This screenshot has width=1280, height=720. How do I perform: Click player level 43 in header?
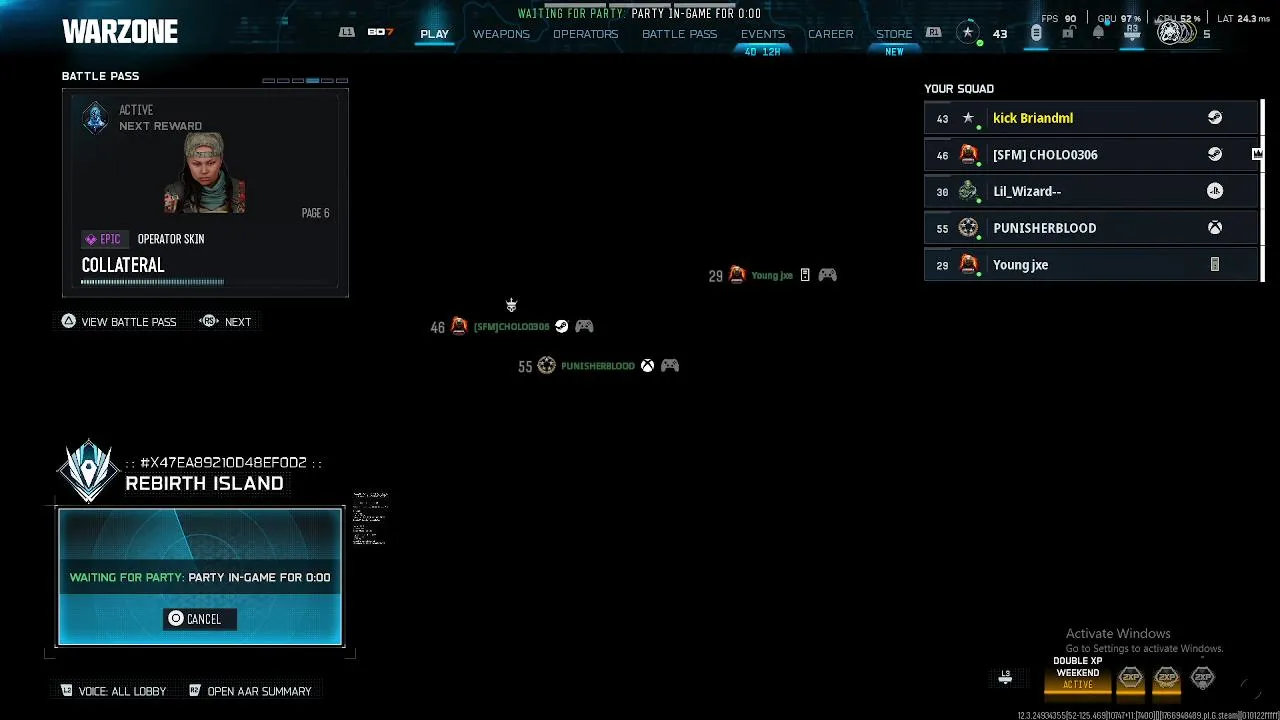point(1000,34)
